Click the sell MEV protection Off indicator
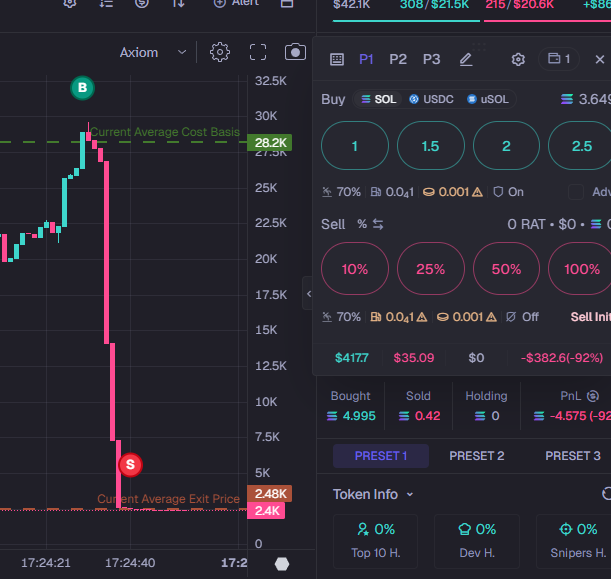Screen dimensions: 611x579 click(x=522, y=317)
